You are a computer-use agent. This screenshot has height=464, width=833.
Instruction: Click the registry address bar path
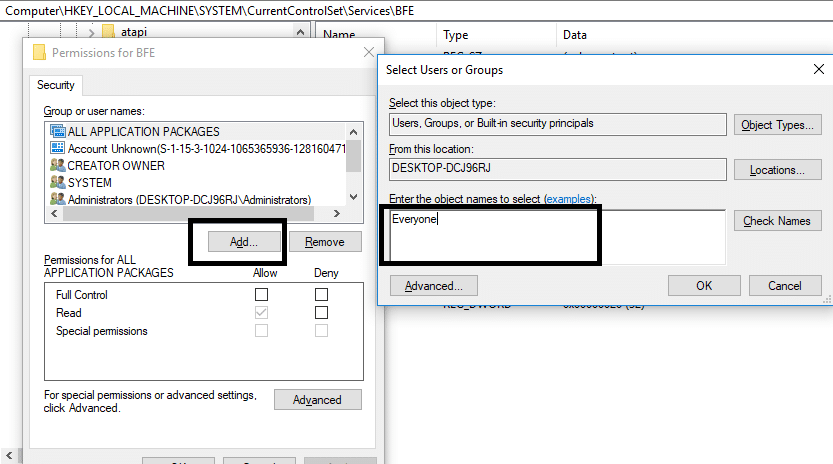coord(210,11)
